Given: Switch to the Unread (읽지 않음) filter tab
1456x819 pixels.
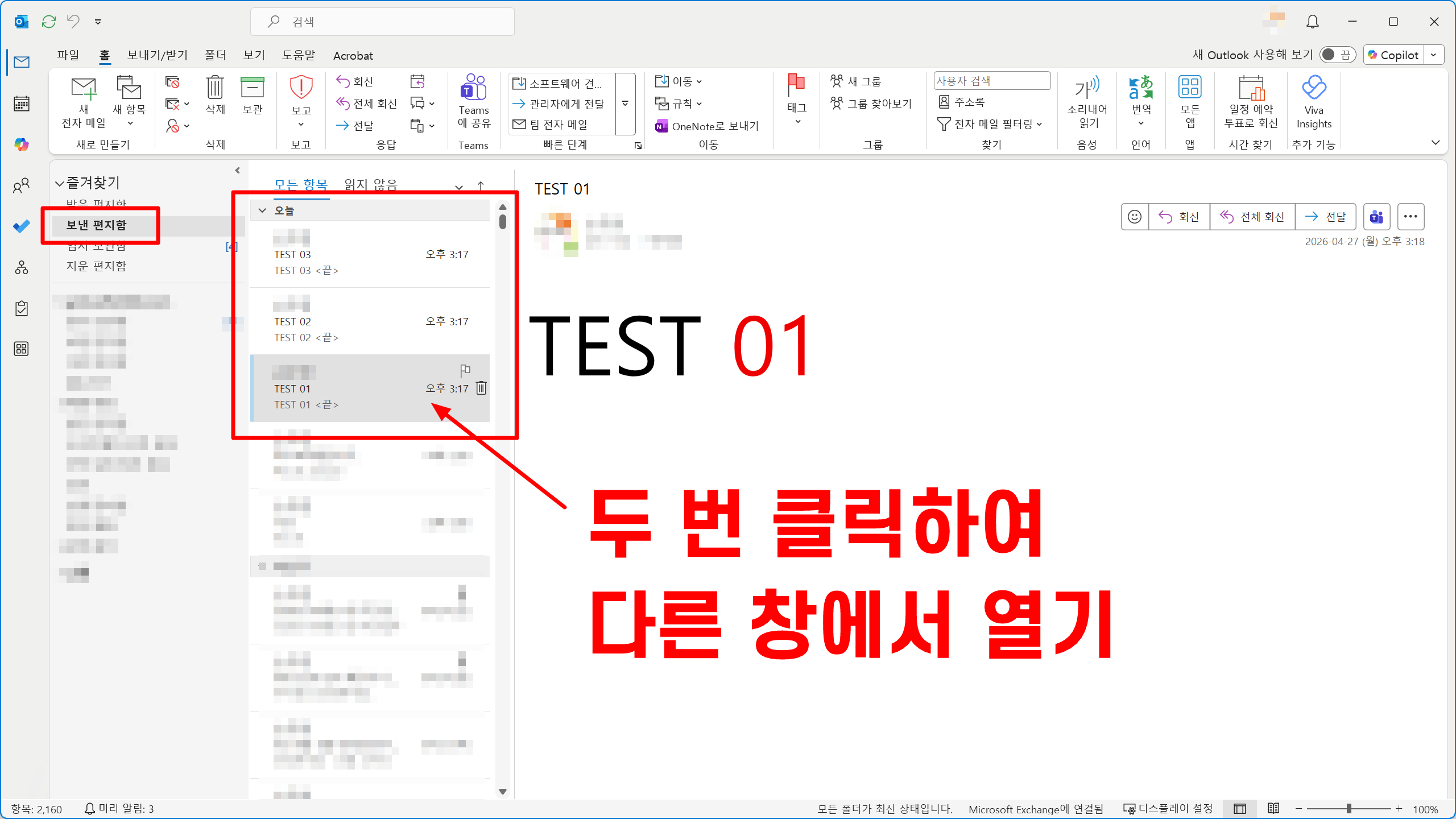Looking at the screenshot, I should [x=371, y=184].
